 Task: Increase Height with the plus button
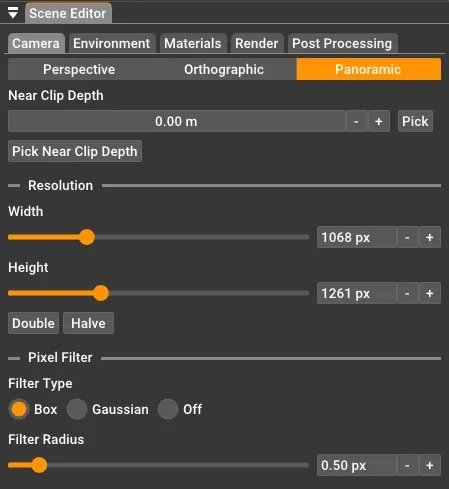(430, 293)
